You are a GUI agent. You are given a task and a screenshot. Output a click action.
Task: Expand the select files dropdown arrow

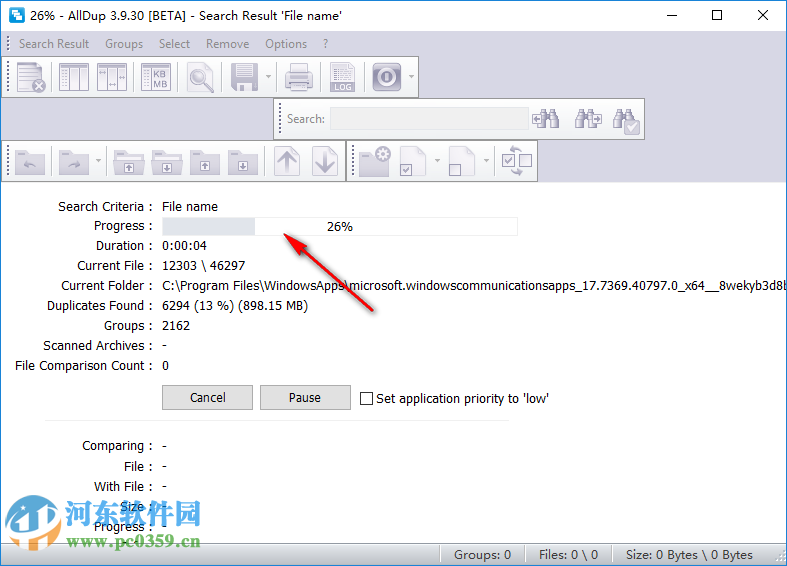click(x=437, y=161)
